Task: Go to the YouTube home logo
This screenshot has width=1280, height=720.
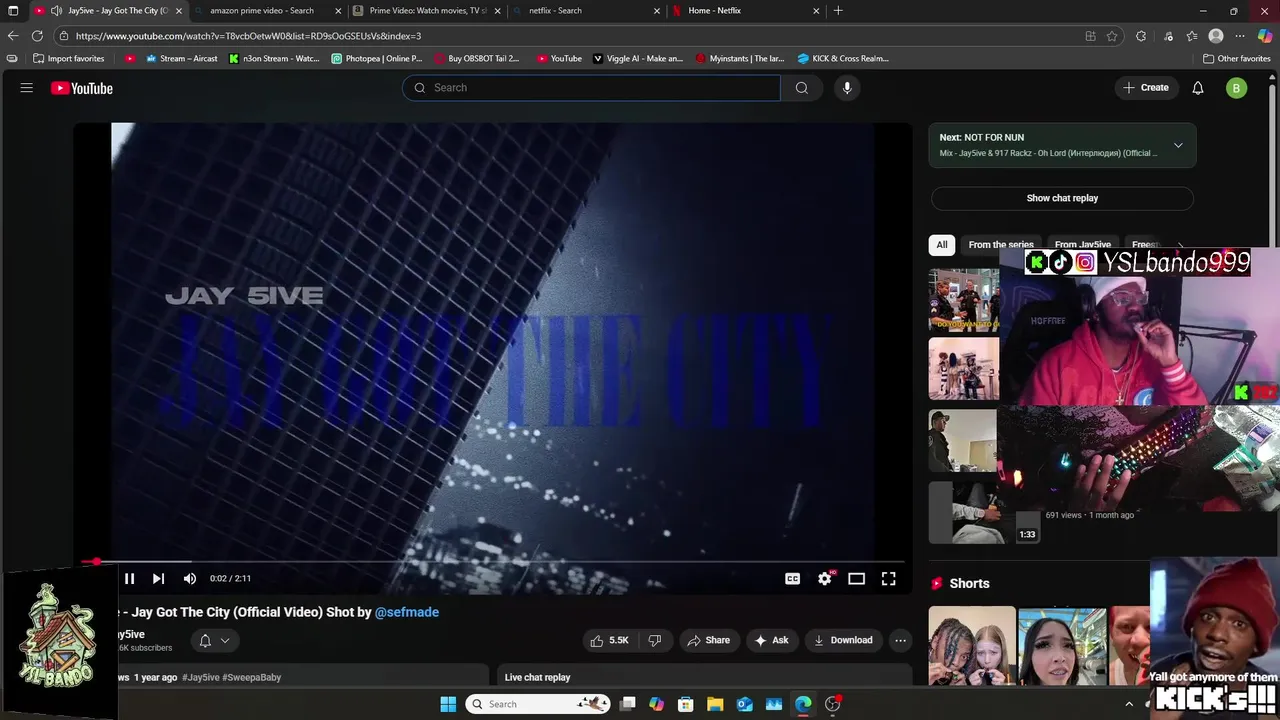Action: [x=82, y=88]
